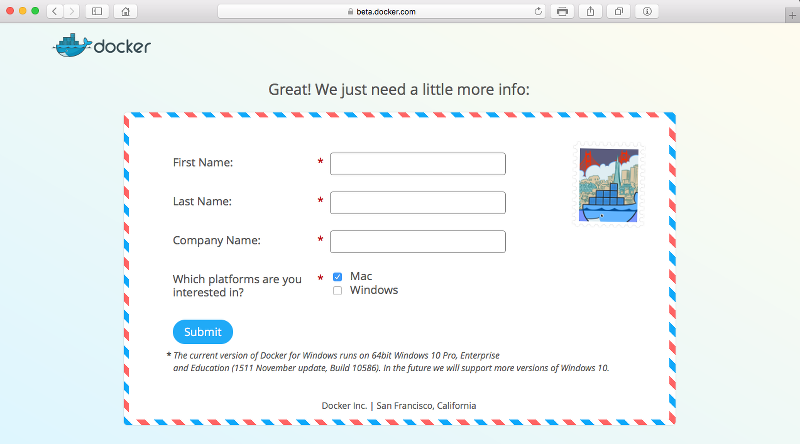The height and width of the screenshot is (444, 800).
Task: Focus the First Name input field
Action: pyautogui.click(x=418, y=163)
